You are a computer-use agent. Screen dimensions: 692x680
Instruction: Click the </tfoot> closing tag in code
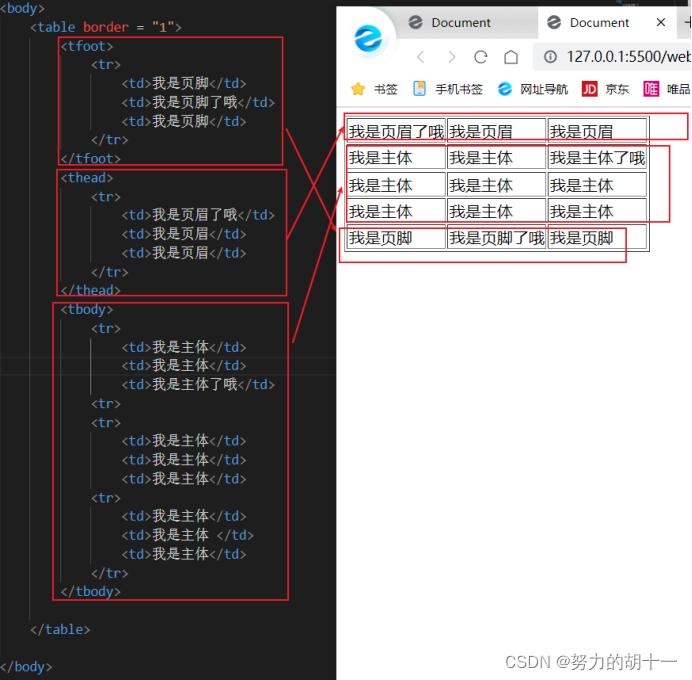click(90, 158)
